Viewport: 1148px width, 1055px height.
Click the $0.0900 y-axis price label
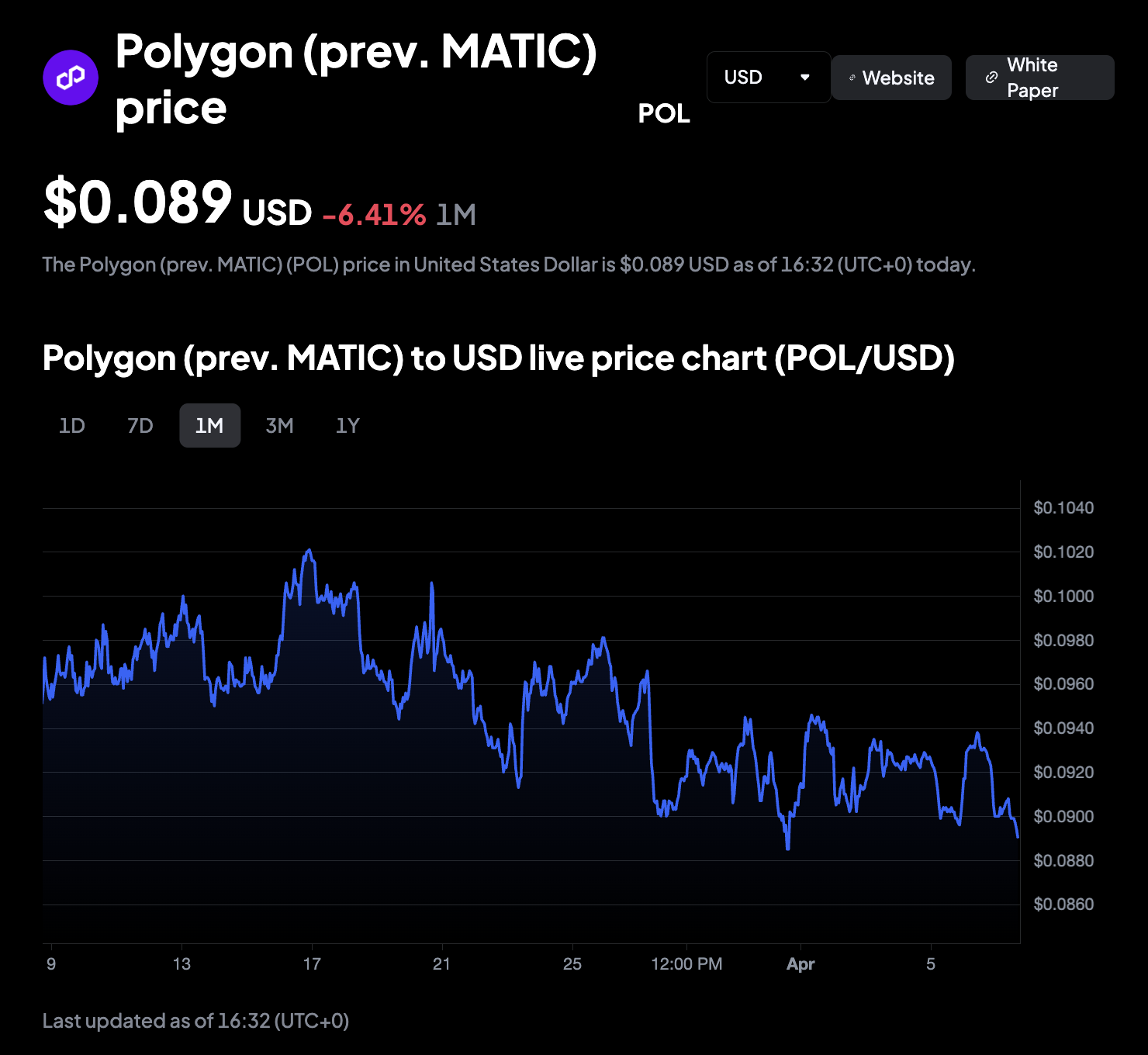coord(1063,817)
